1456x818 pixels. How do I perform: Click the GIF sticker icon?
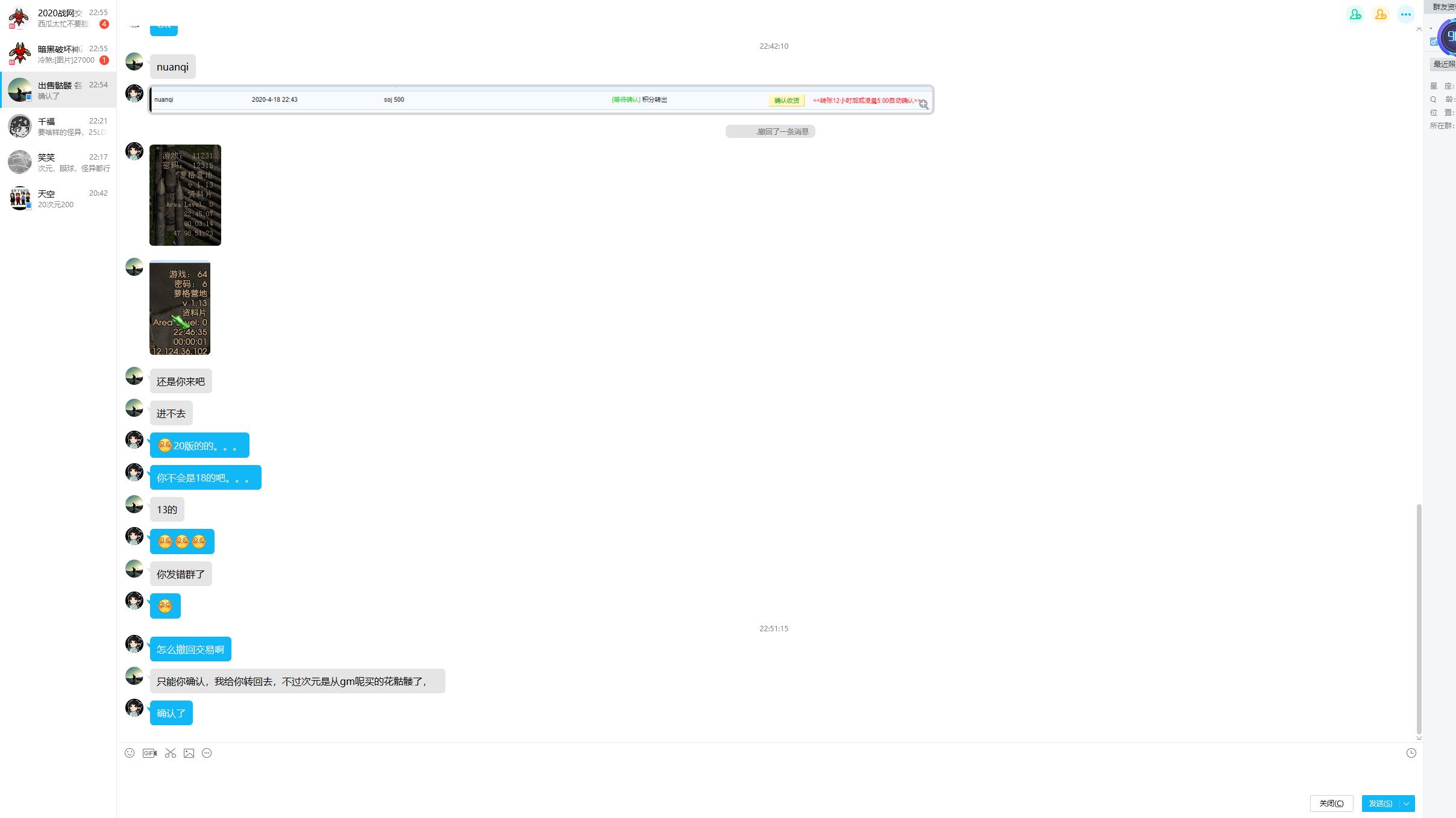[149, 753]
